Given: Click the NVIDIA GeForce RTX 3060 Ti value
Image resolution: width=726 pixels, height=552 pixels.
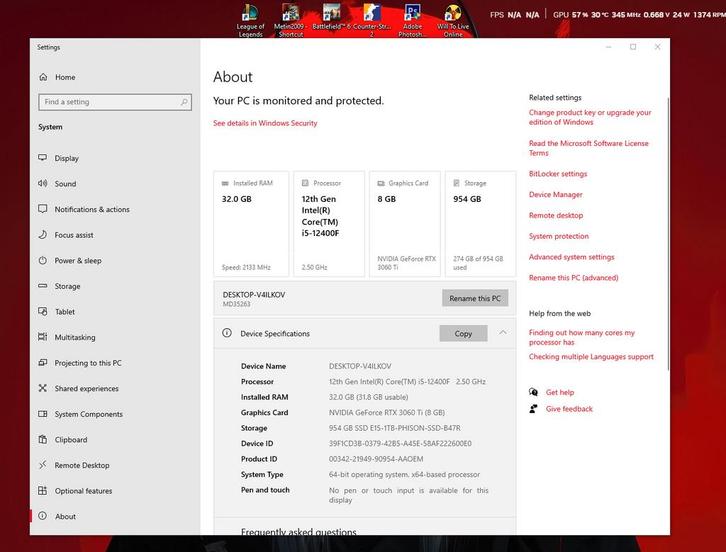Looking at the screenshot, I should point(387,412).
